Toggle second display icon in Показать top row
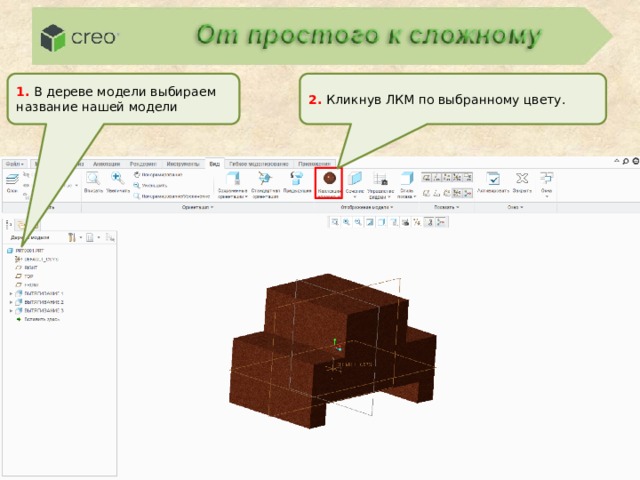The height and width of the screenshot is (480, 640). click(437, 177)
